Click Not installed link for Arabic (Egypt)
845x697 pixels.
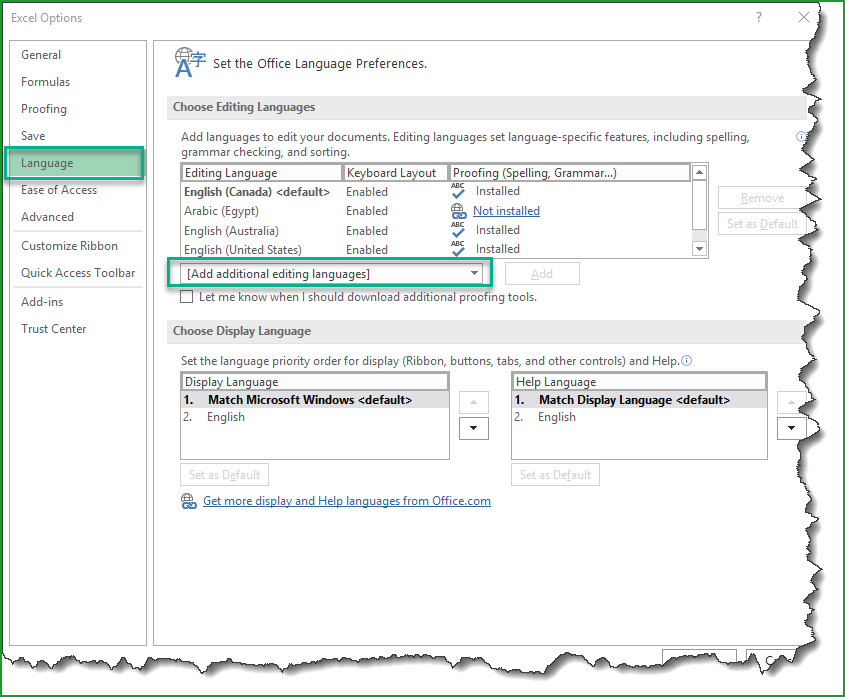(x=506, y=211)
